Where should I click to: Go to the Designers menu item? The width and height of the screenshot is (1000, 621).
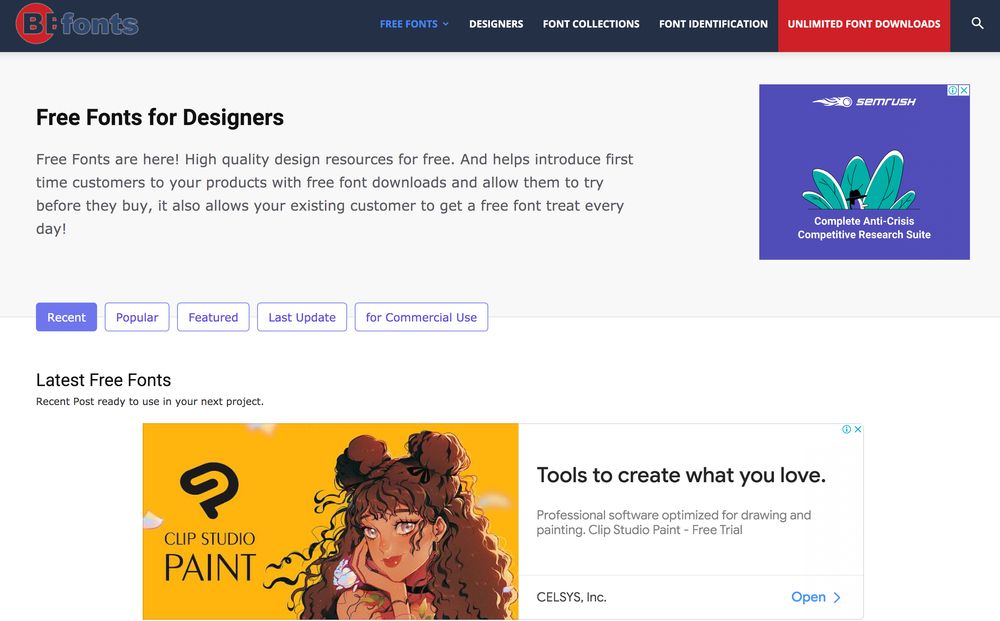(x=496, y=24)
